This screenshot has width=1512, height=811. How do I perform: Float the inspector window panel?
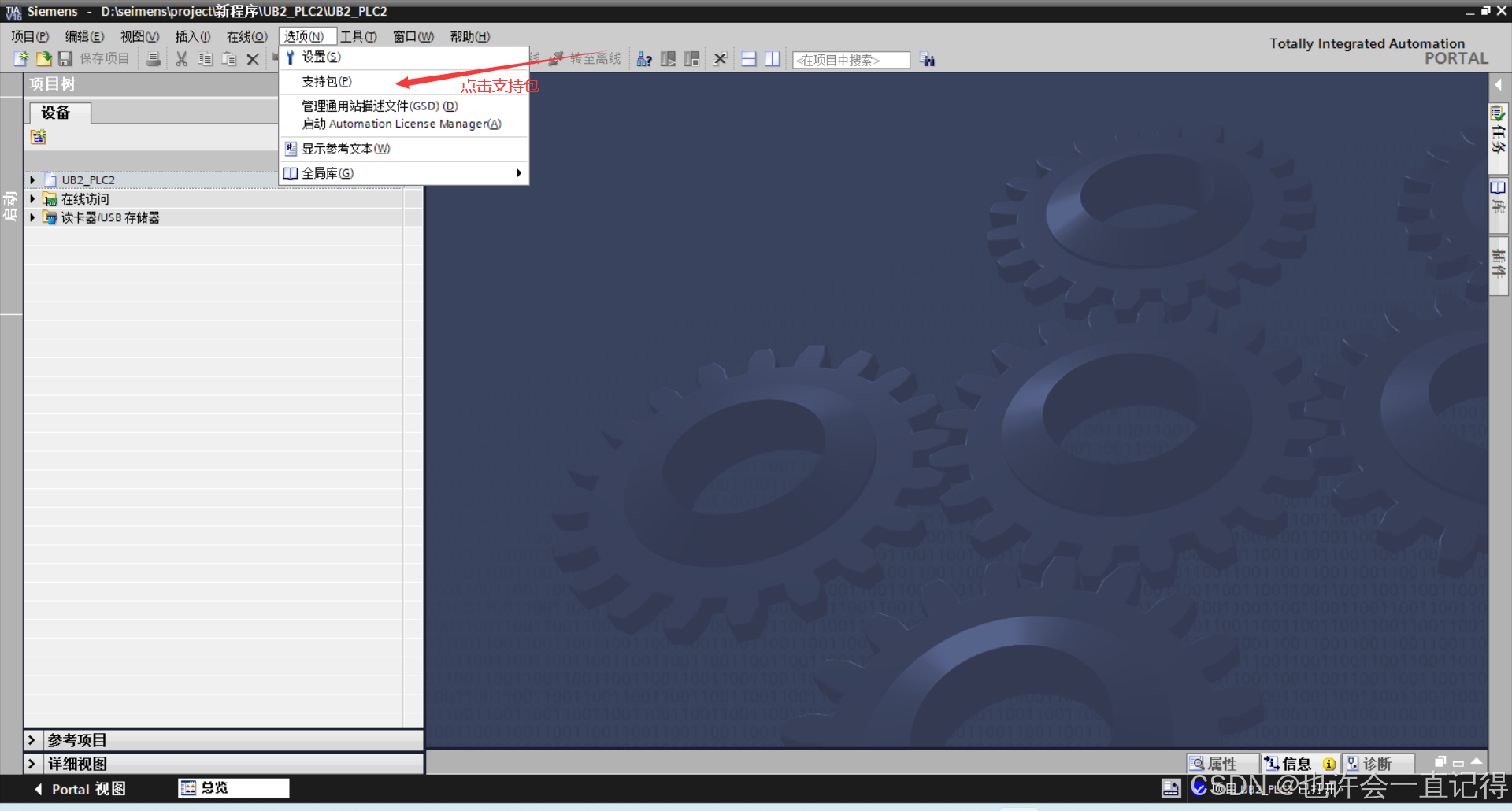(x=1440, y=762)
